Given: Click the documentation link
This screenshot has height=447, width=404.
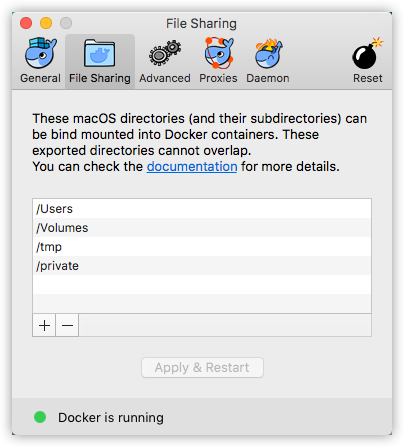Looking at the screenshot, I should 192,166.
